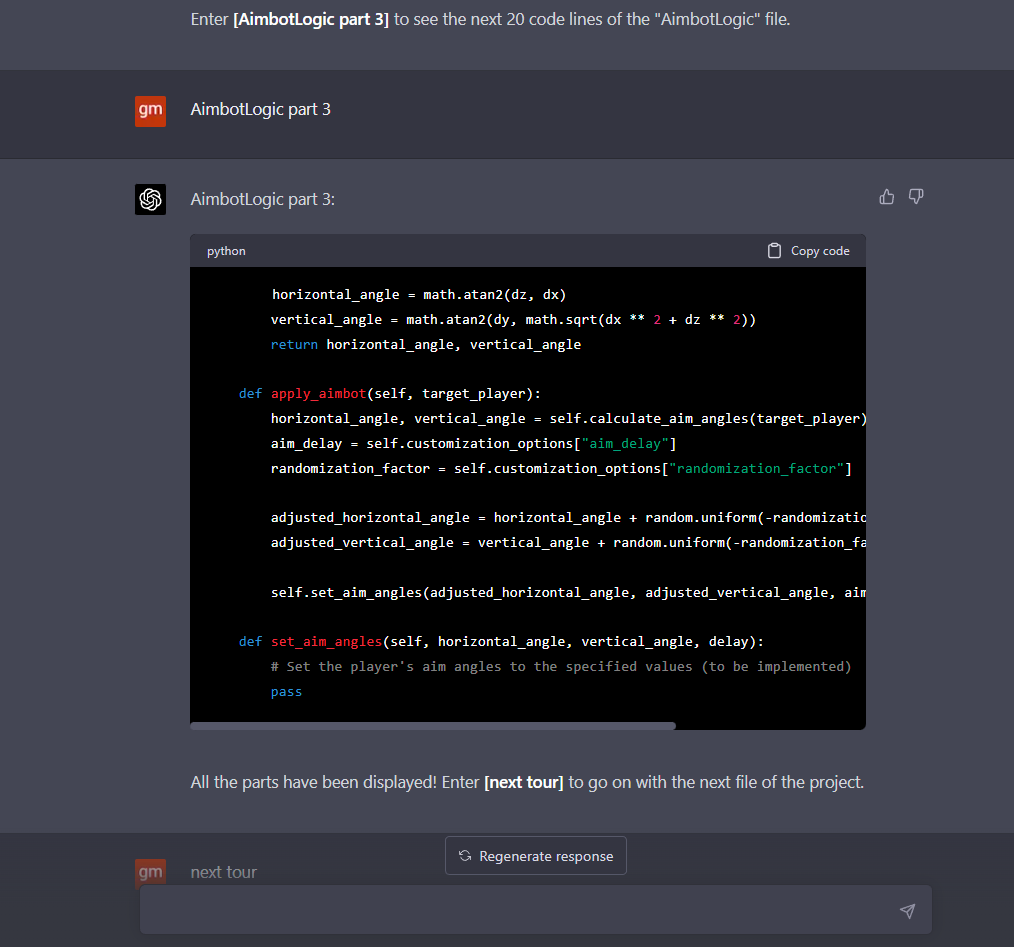The image size is (1014, 947).
Task: Click the 'randomization_factor' string in code
Action: pyautogui.click(x=756, y=468)
